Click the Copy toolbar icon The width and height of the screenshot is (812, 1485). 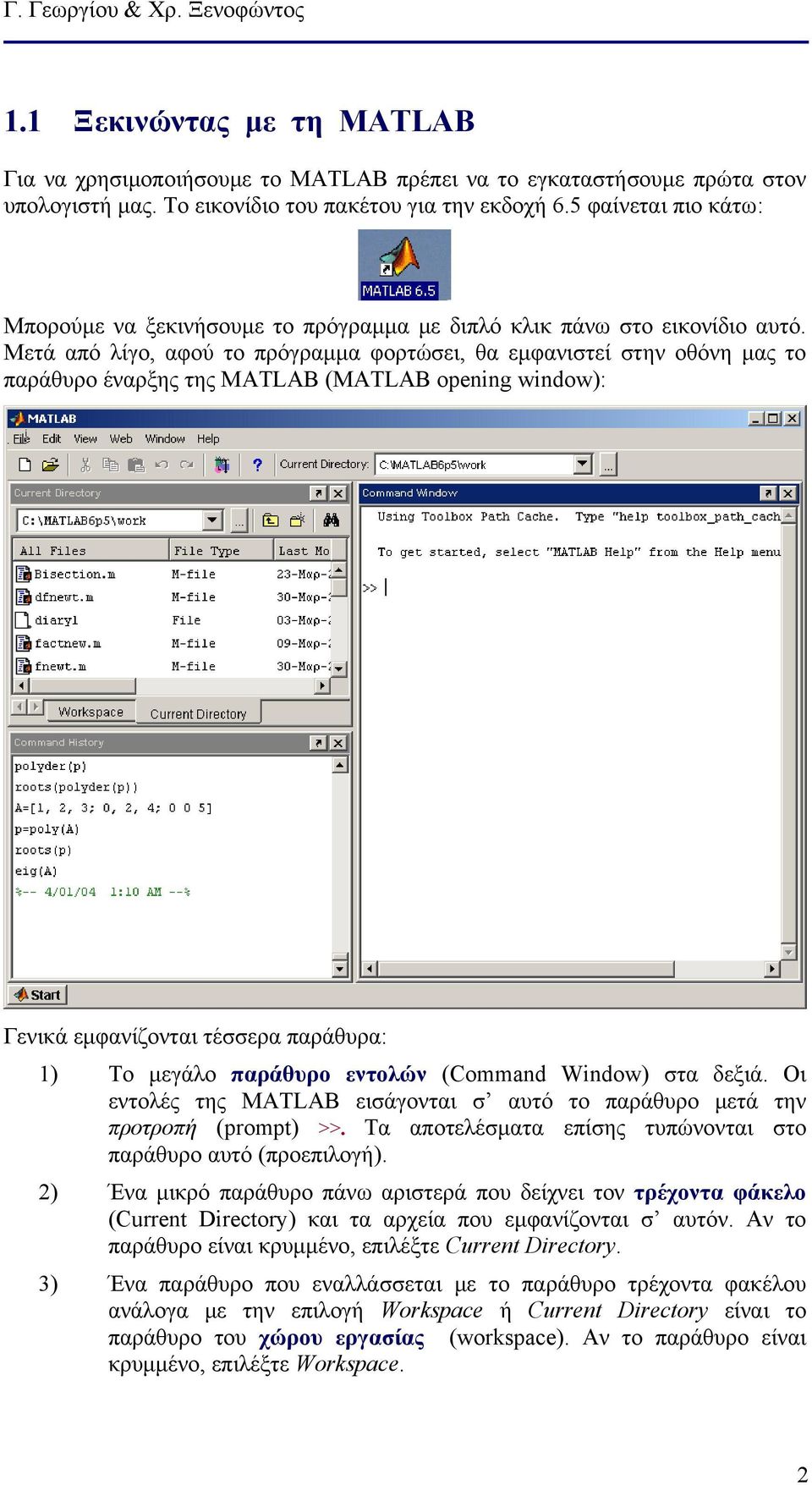pyautogui.click(x=110, y=464)
